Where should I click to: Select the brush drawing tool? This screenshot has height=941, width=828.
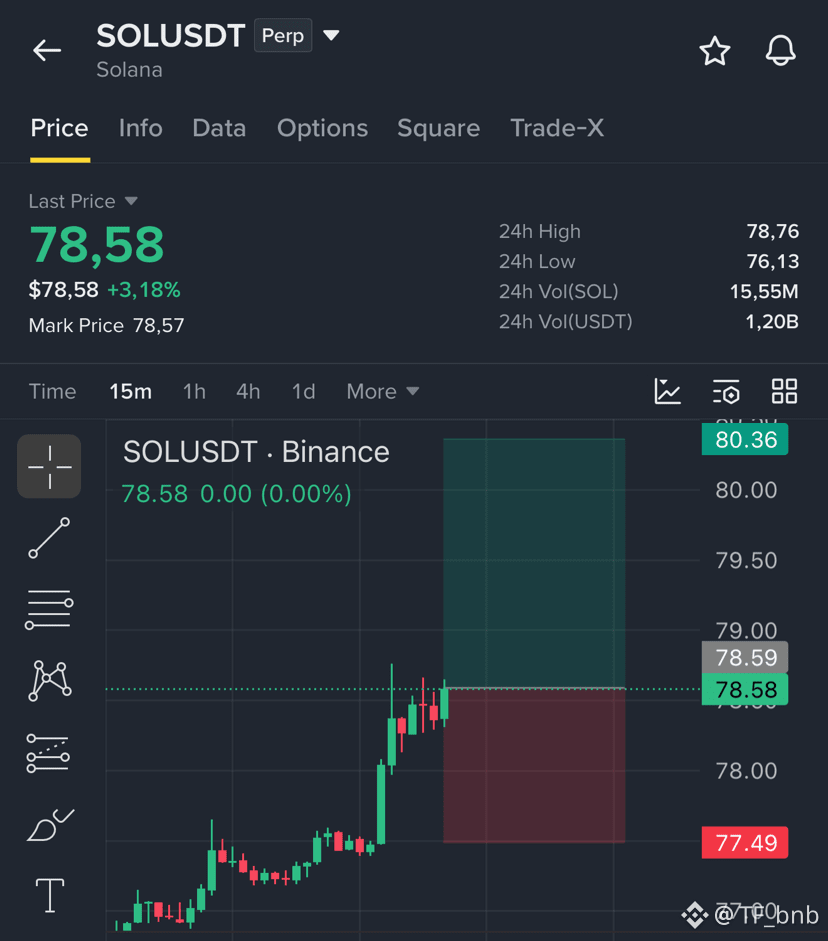point(50,825)
